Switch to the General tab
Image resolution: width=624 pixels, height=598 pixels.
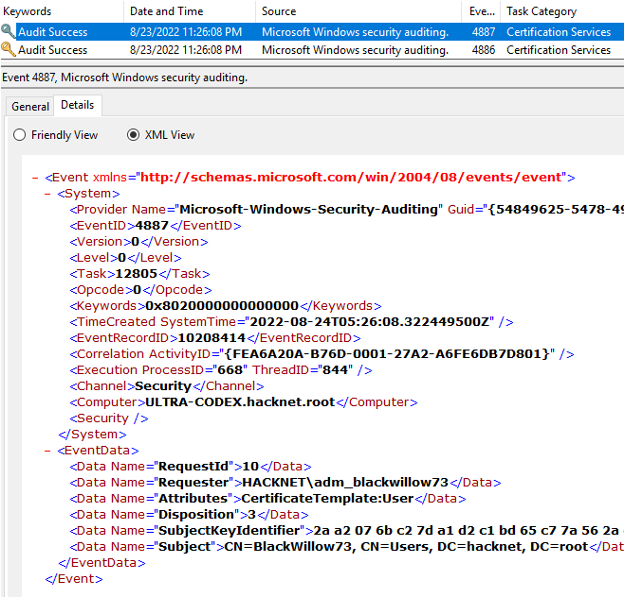(x=30, y=106)
